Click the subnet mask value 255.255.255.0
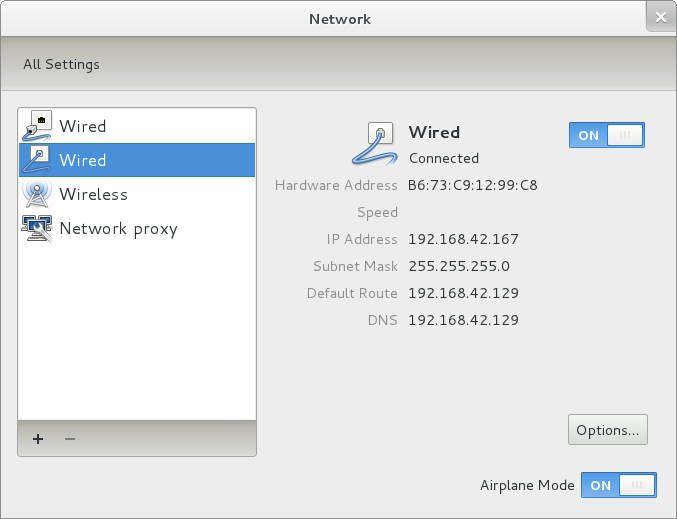This screenshot has height=519, width=677. tap(459, 266)
